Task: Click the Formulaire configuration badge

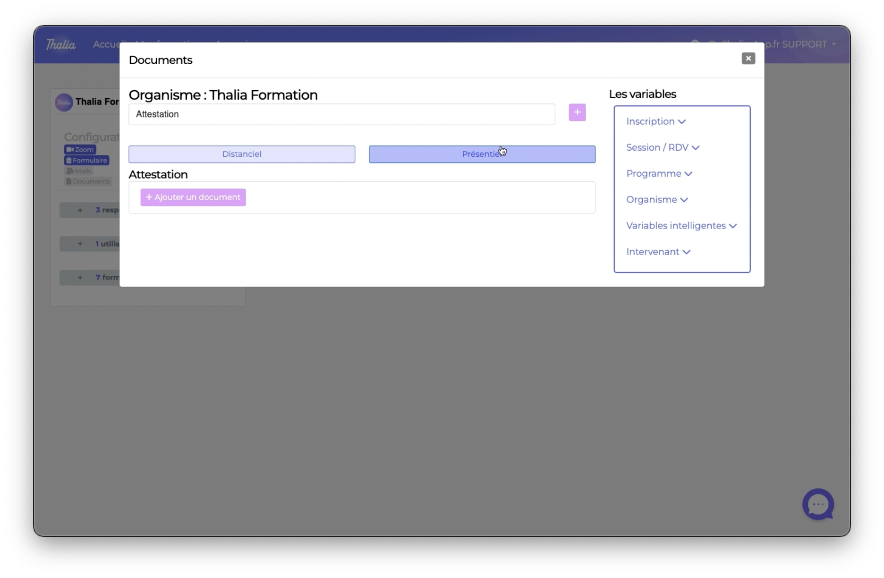Action: (x=86, y=160)
